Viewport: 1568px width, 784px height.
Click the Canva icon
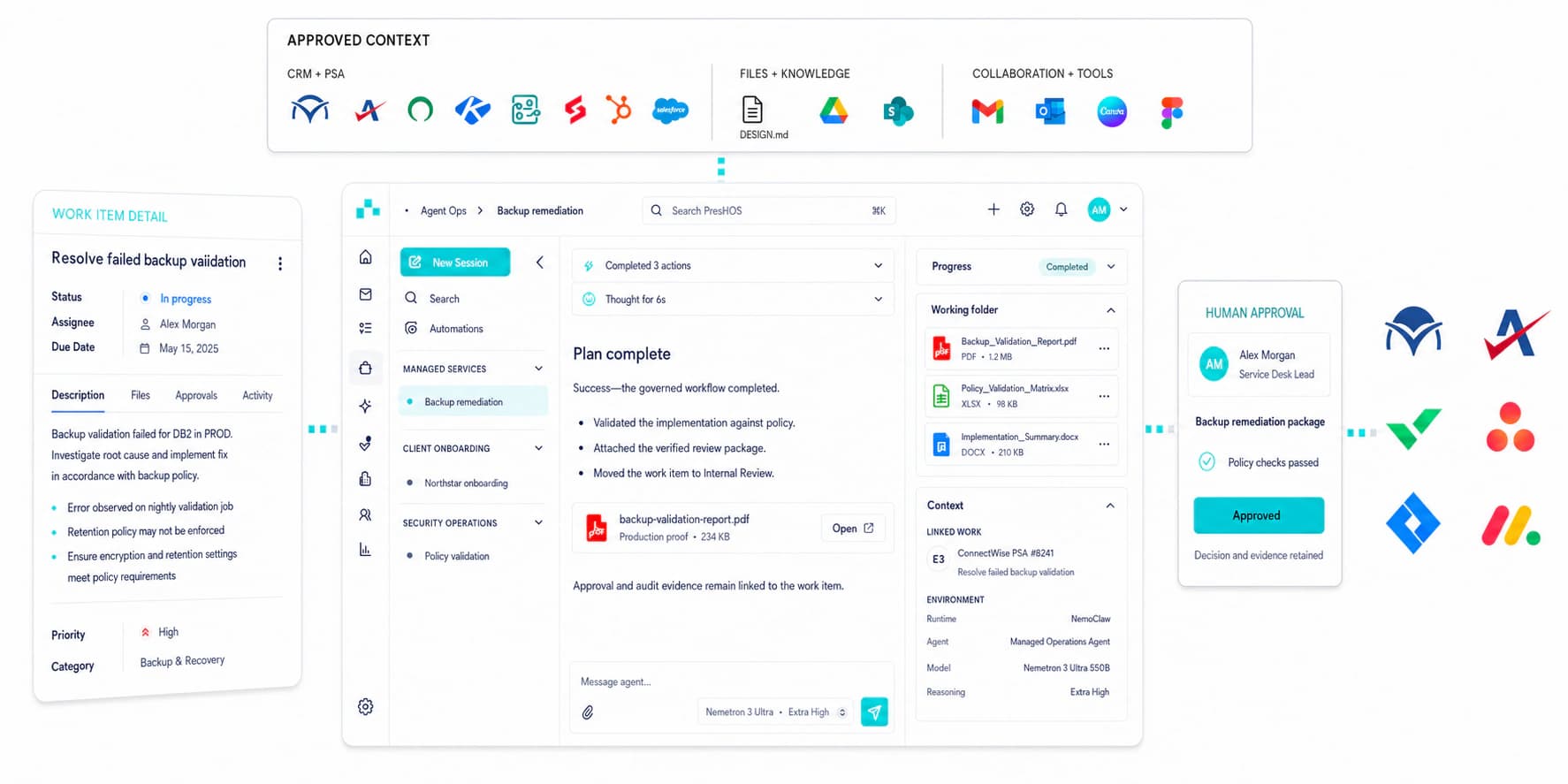point(1112,111)
